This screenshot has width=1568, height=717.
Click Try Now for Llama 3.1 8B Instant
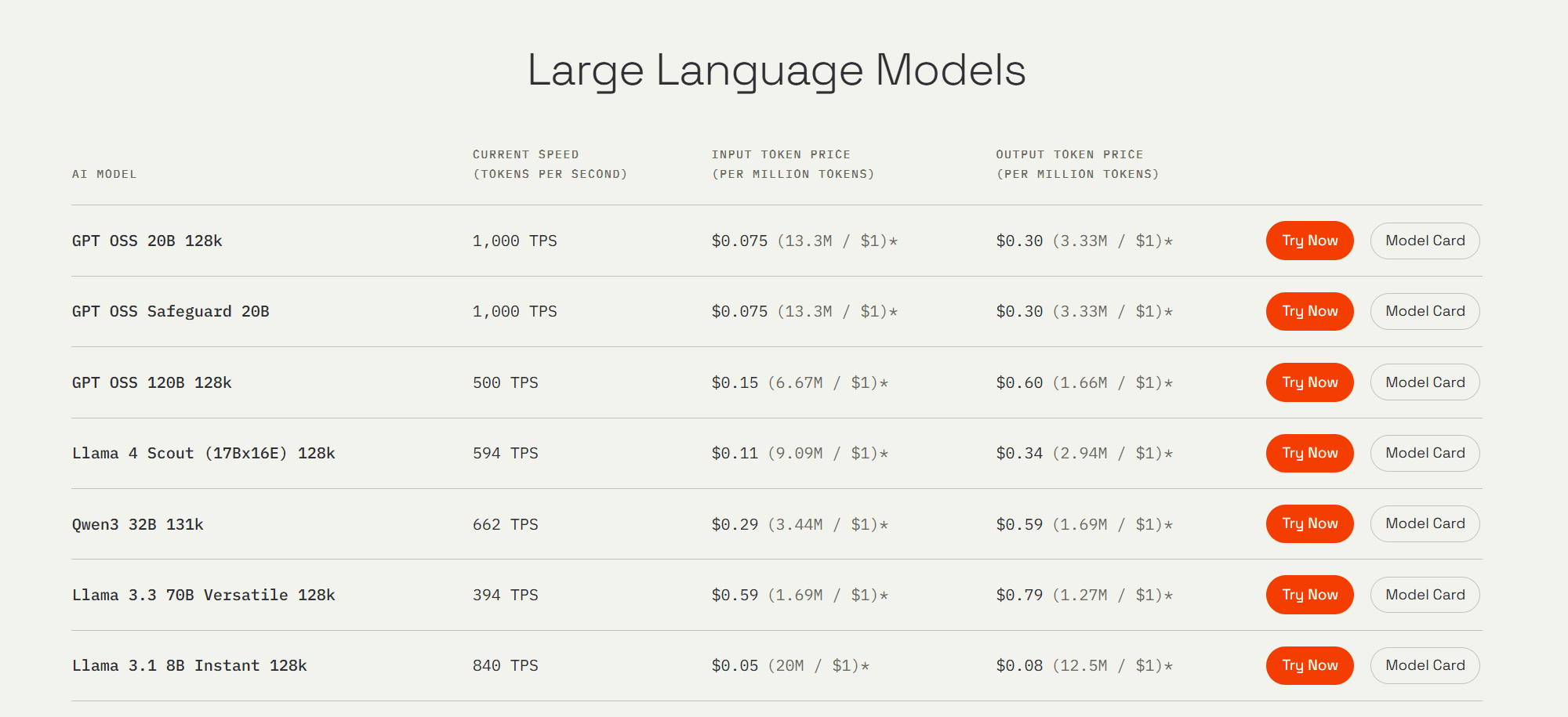click(1309, 665)
